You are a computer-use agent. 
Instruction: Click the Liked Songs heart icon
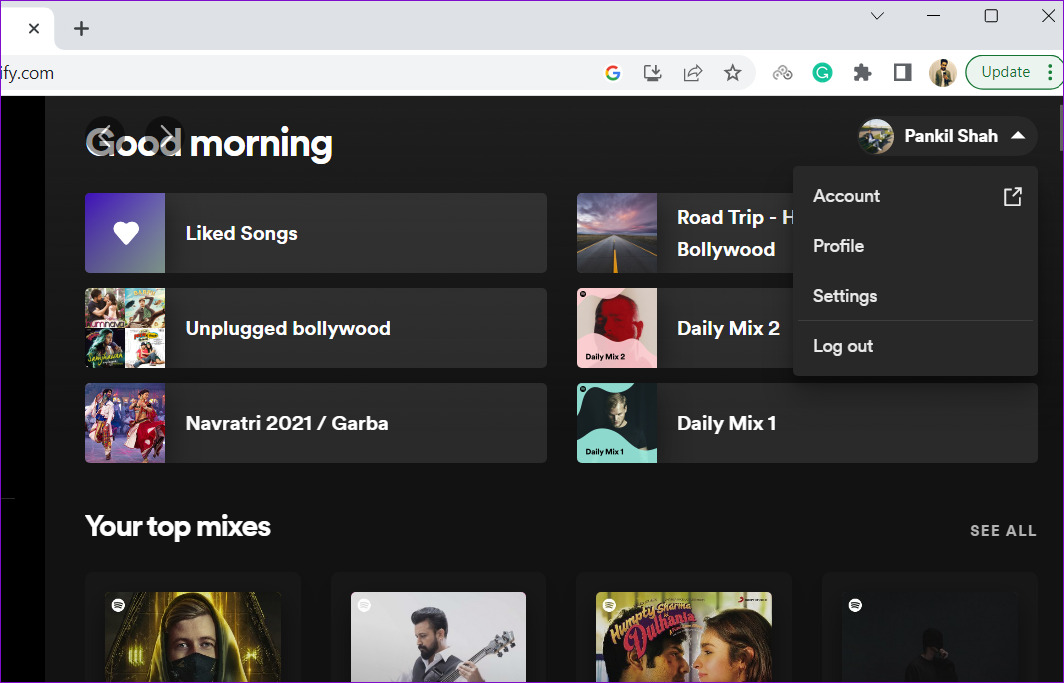126,233
